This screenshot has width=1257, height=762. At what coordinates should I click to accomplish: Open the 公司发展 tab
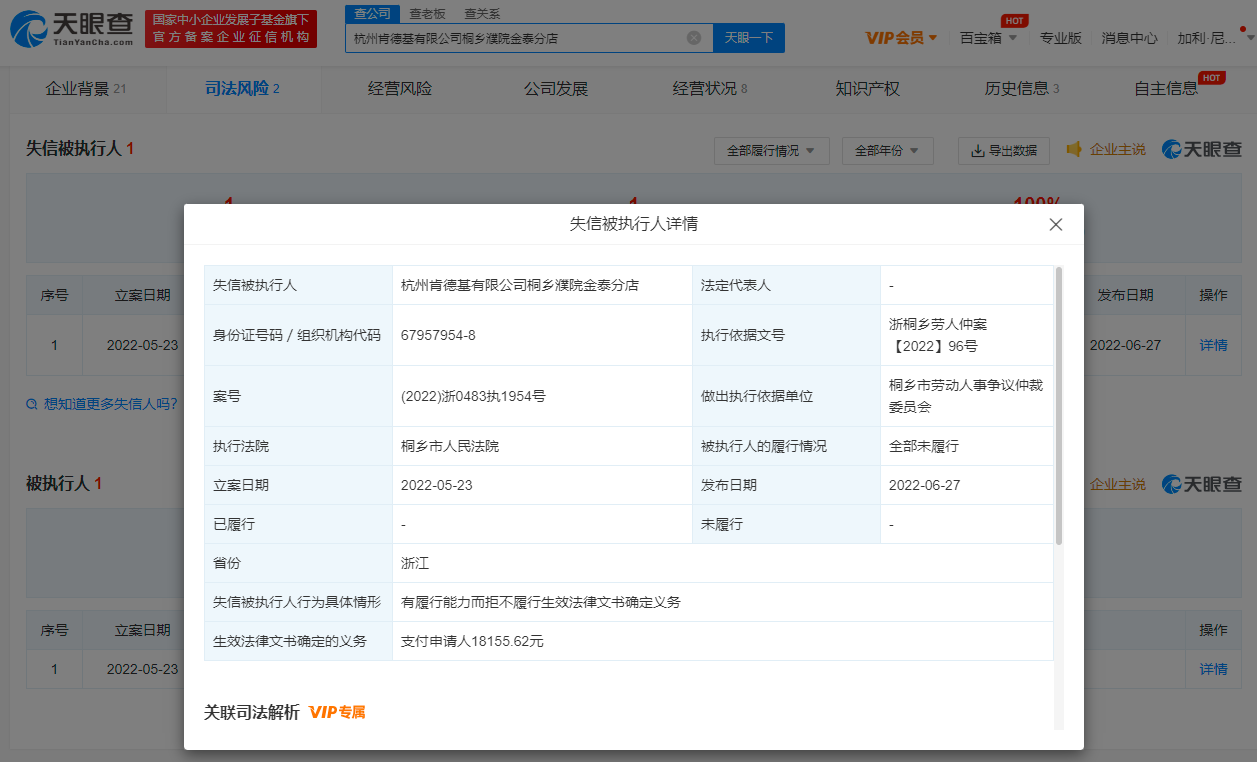[x=556, y=89]
